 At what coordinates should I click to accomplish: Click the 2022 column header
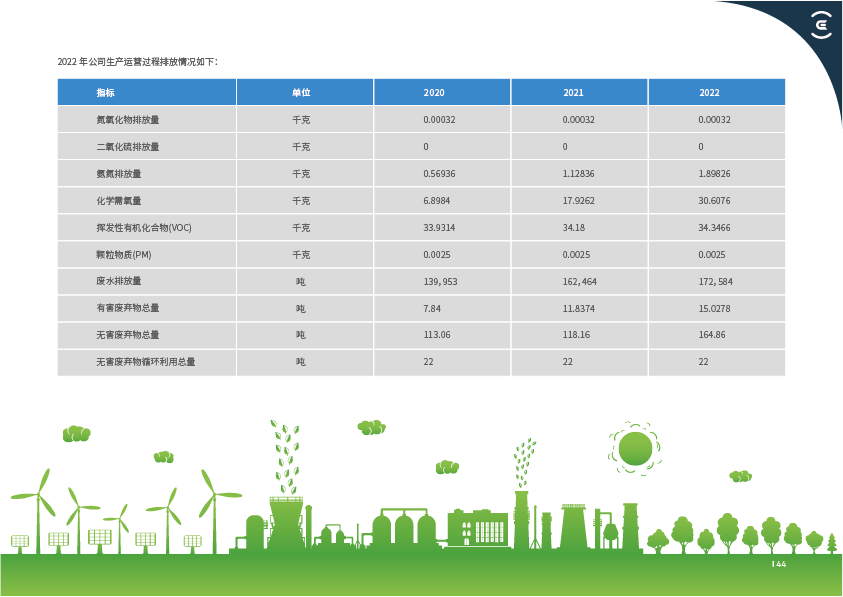(x=709, y=92)
